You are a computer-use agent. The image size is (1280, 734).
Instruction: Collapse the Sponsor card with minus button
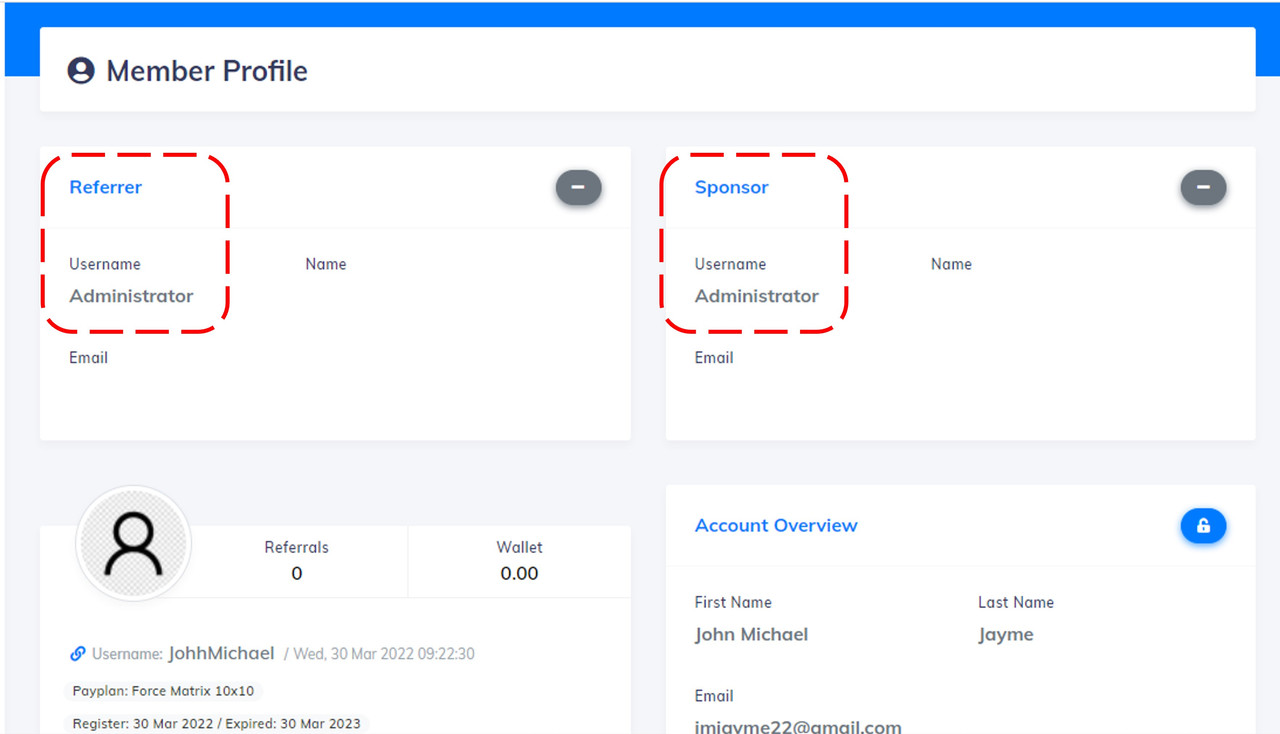coord(1203,187)
